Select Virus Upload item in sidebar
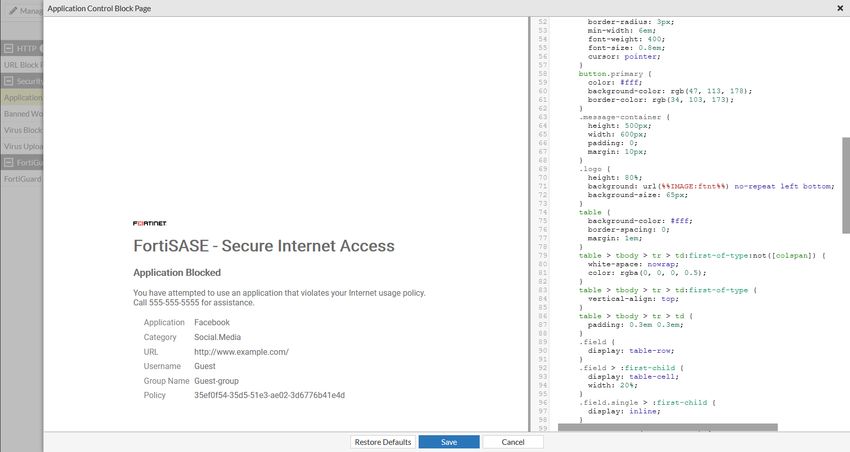Viewport: 850px width, 452px height. coord(22,146)
